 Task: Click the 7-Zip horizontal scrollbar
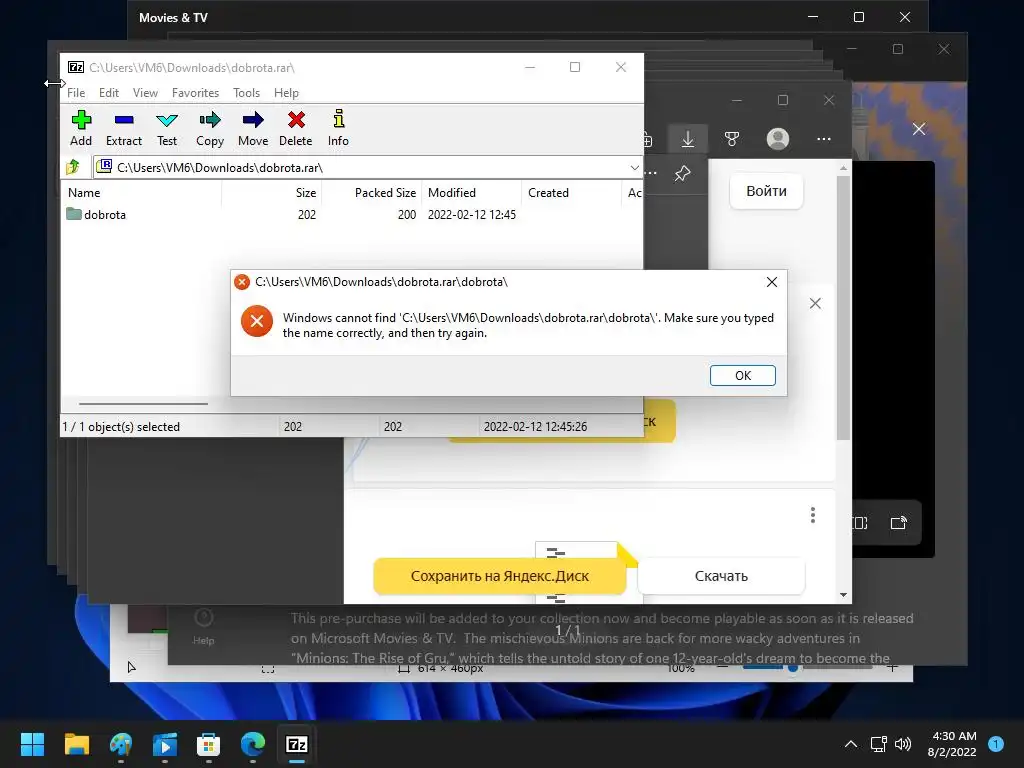click(144, 404)
